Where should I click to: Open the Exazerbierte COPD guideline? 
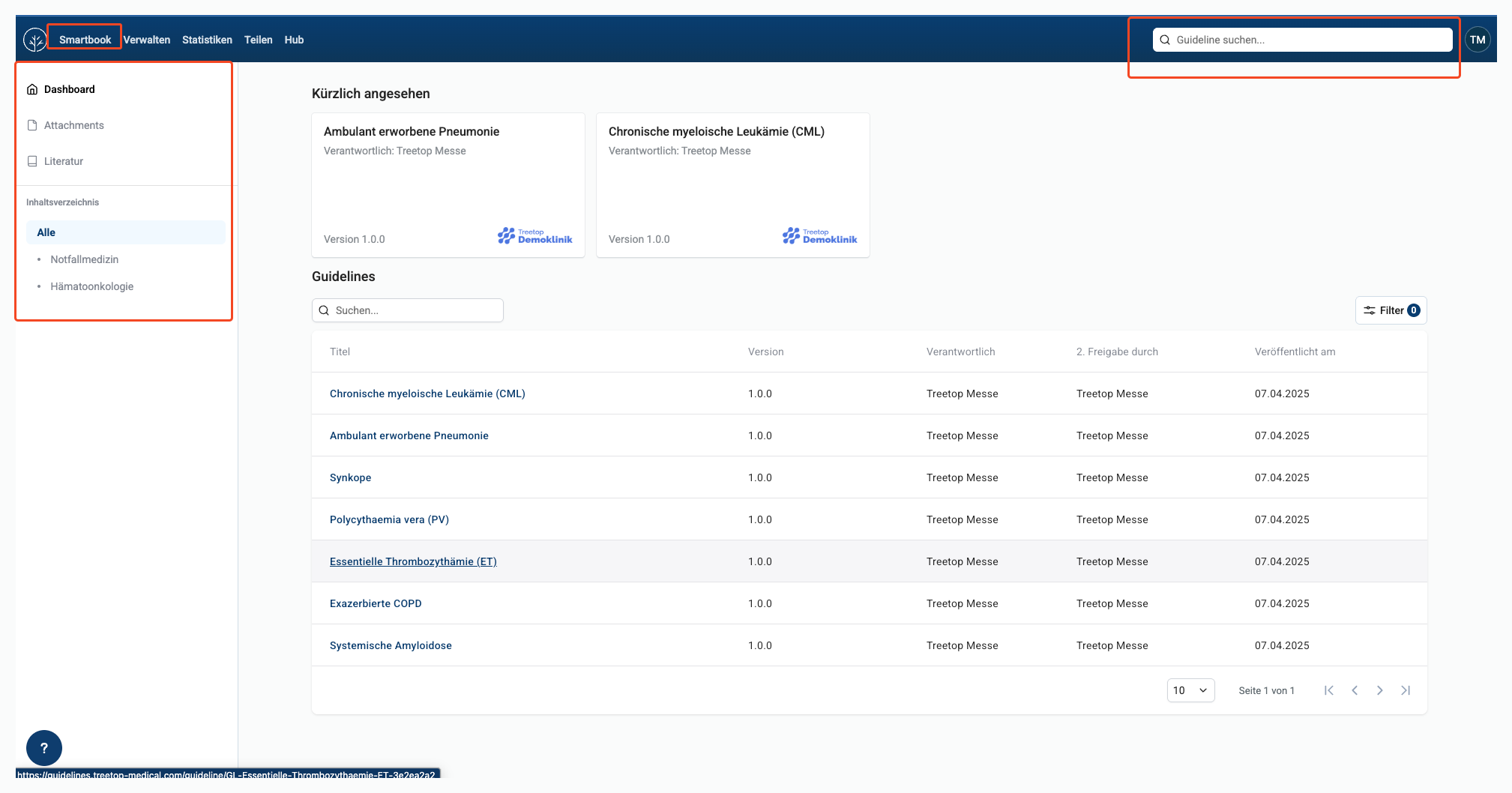[376, 603]
